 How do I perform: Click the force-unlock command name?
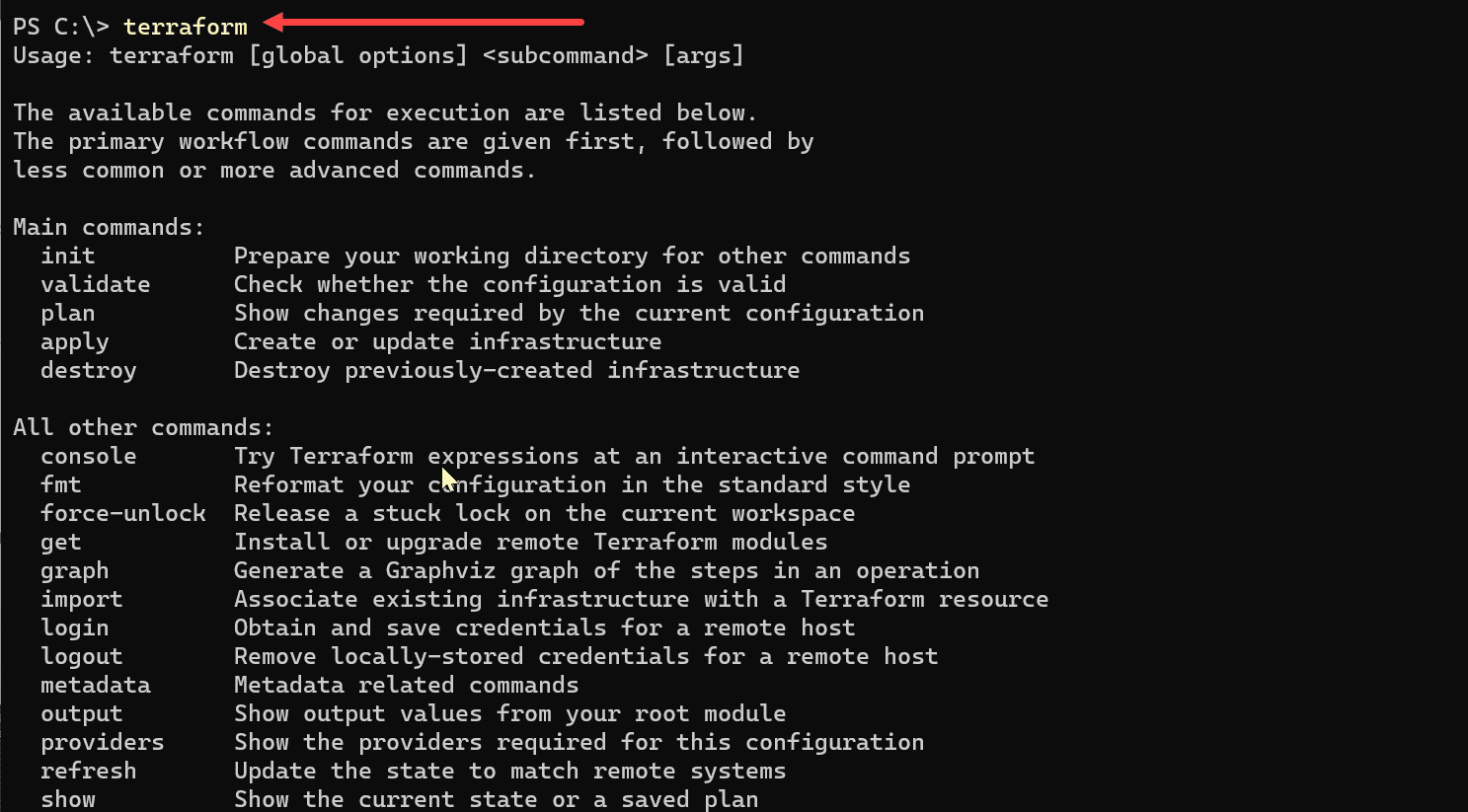[123, 513]
